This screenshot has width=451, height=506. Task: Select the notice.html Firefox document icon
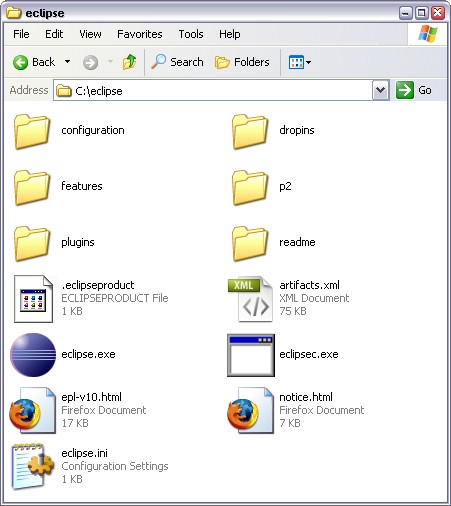(250, 411)
